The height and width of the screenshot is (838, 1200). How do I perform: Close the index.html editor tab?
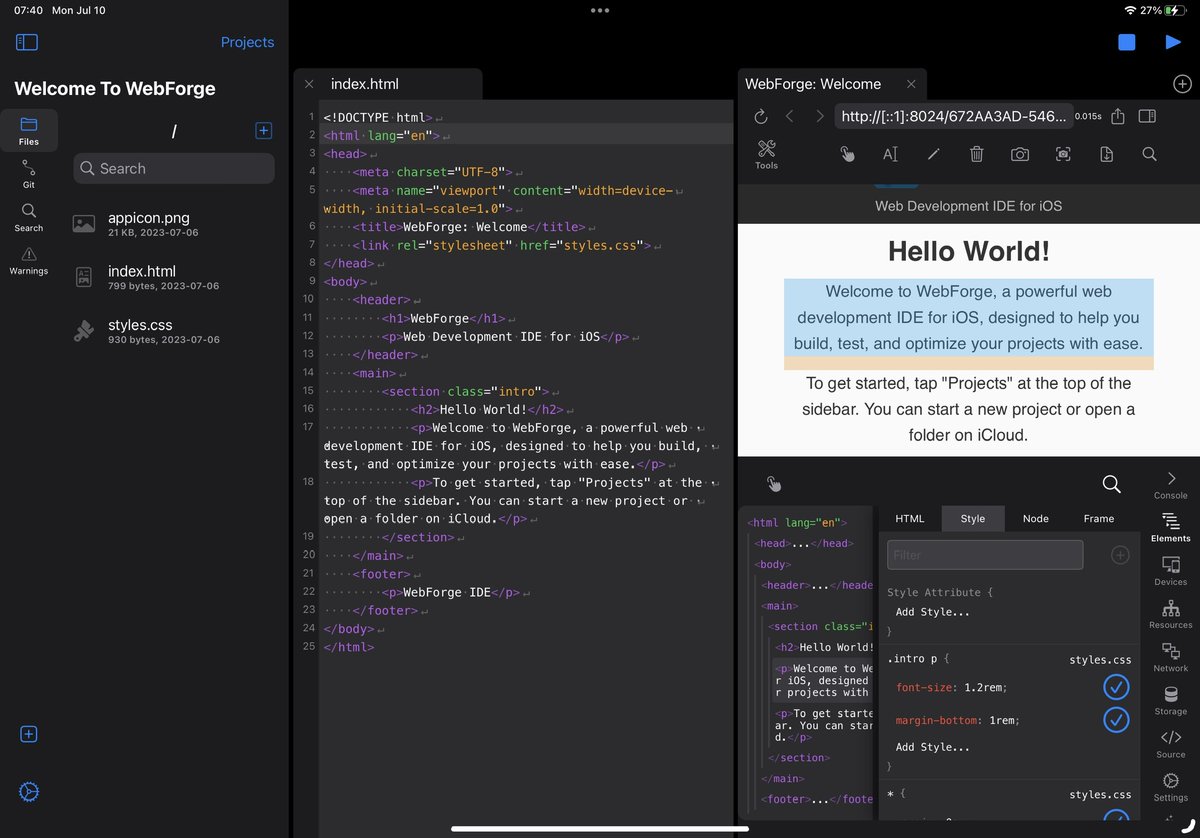tap(309, 84)
